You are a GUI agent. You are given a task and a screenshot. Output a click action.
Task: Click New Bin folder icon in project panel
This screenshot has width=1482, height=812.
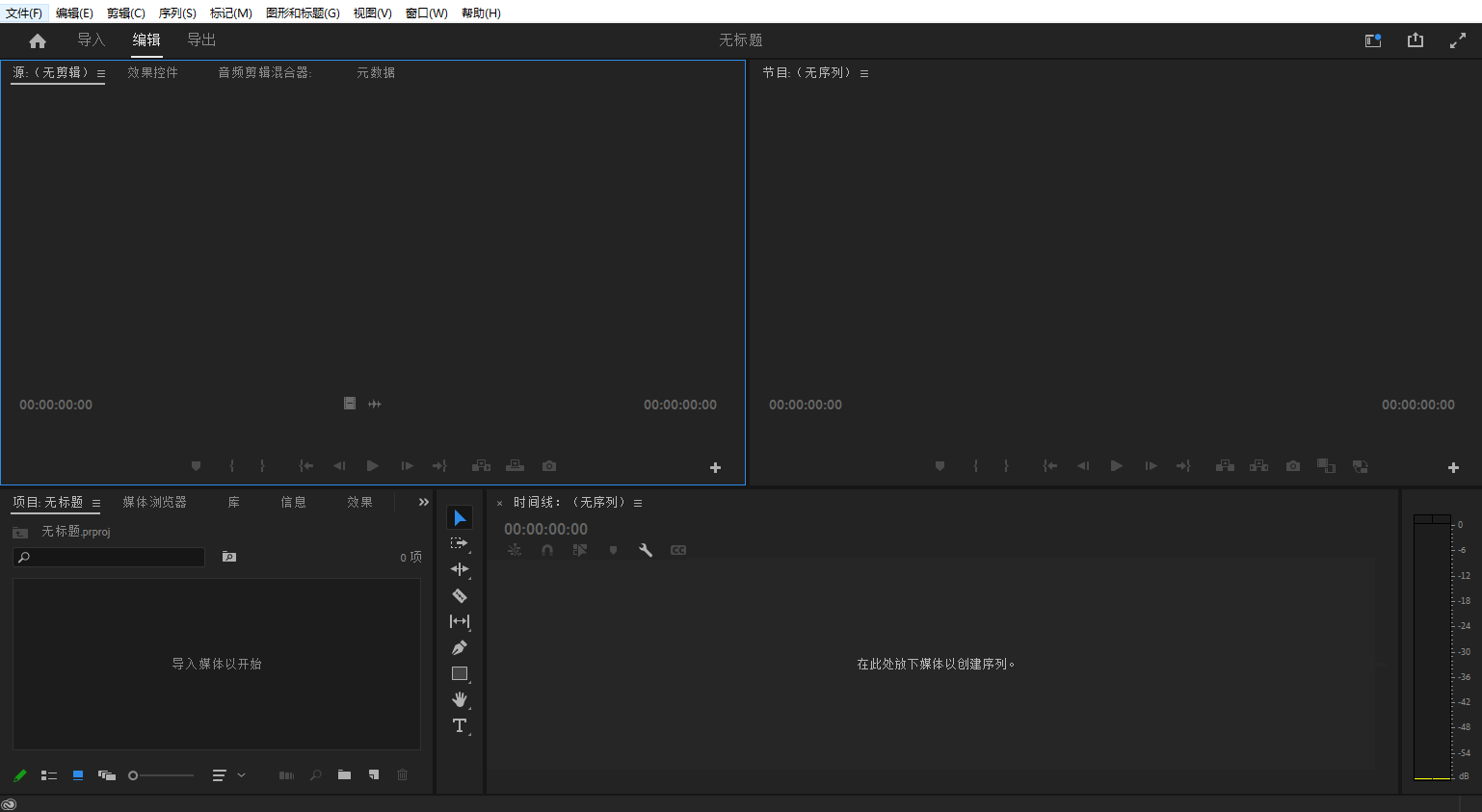point(344,774)
